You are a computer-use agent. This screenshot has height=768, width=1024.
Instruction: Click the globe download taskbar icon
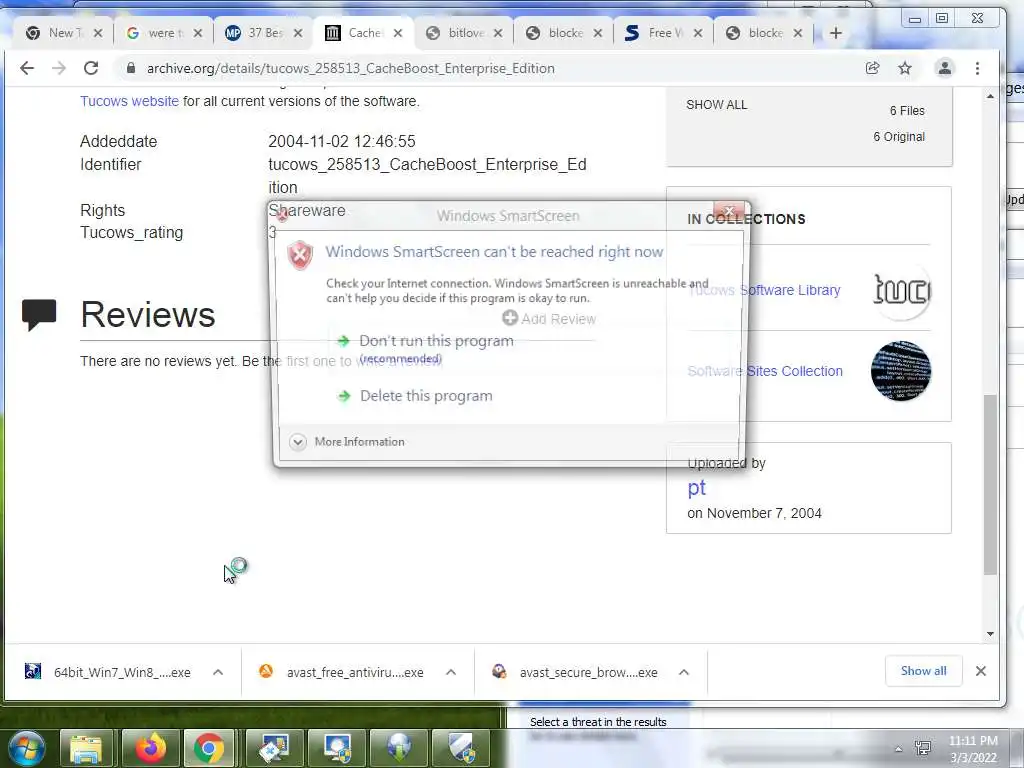399,748
